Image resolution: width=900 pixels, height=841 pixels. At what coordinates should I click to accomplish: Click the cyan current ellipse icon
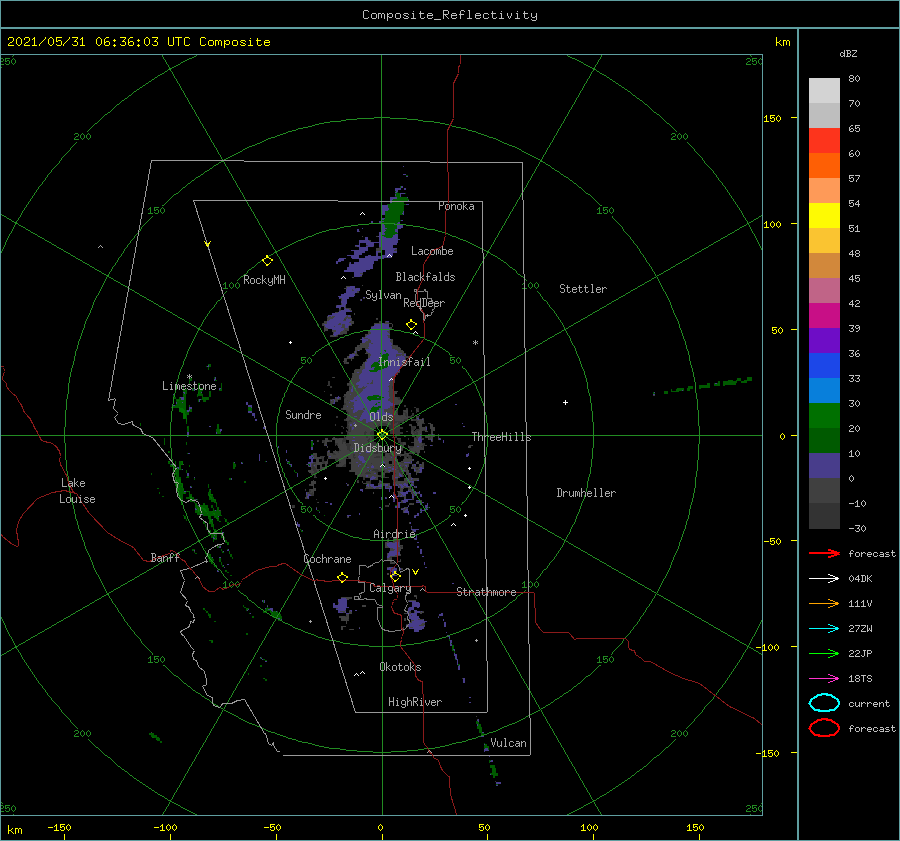coord(824,703)
